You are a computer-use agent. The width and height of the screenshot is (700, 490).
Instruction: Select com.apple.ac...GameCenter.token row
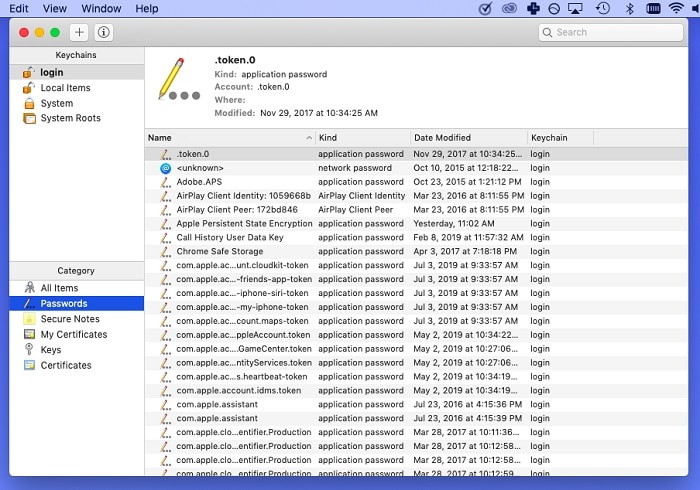416,349
